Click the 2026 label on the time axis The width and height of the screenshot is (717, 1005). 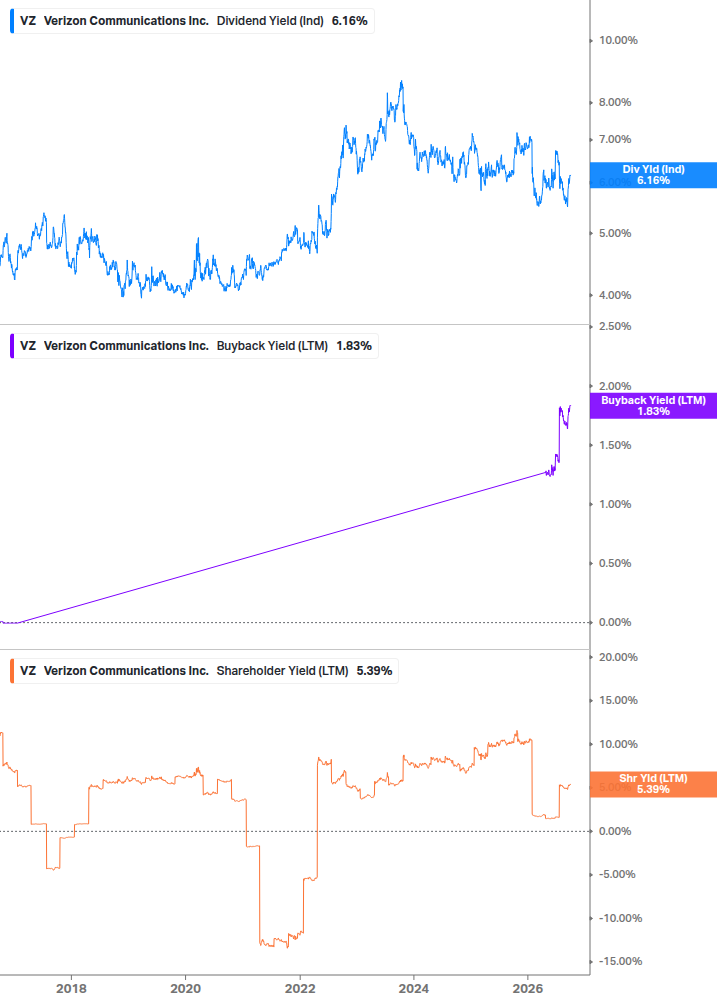click(x=528, y=988)
